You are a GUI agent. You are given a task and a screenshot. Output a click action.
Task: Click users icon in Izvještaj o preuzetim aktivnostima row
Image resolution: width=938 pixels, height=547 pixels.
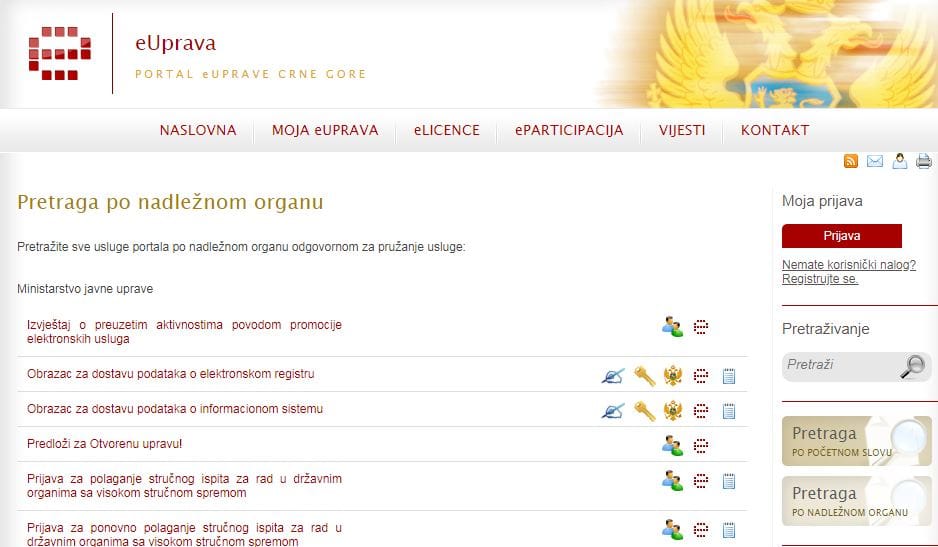672,327
